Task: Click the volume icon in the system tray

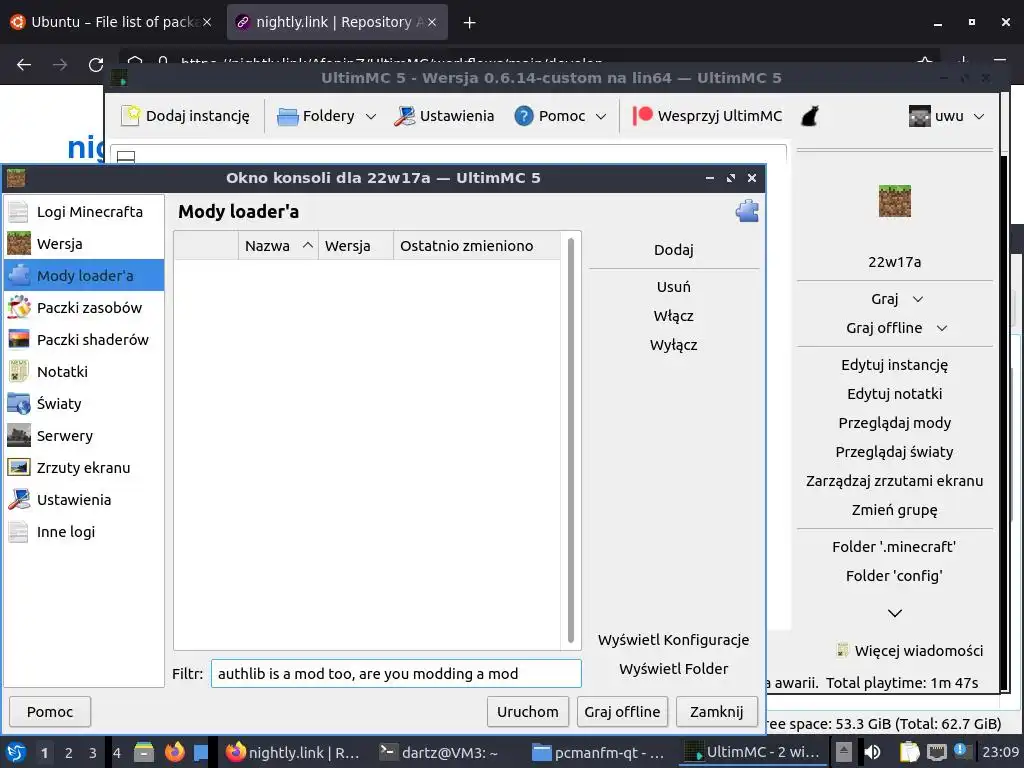Action: point(872,752)
